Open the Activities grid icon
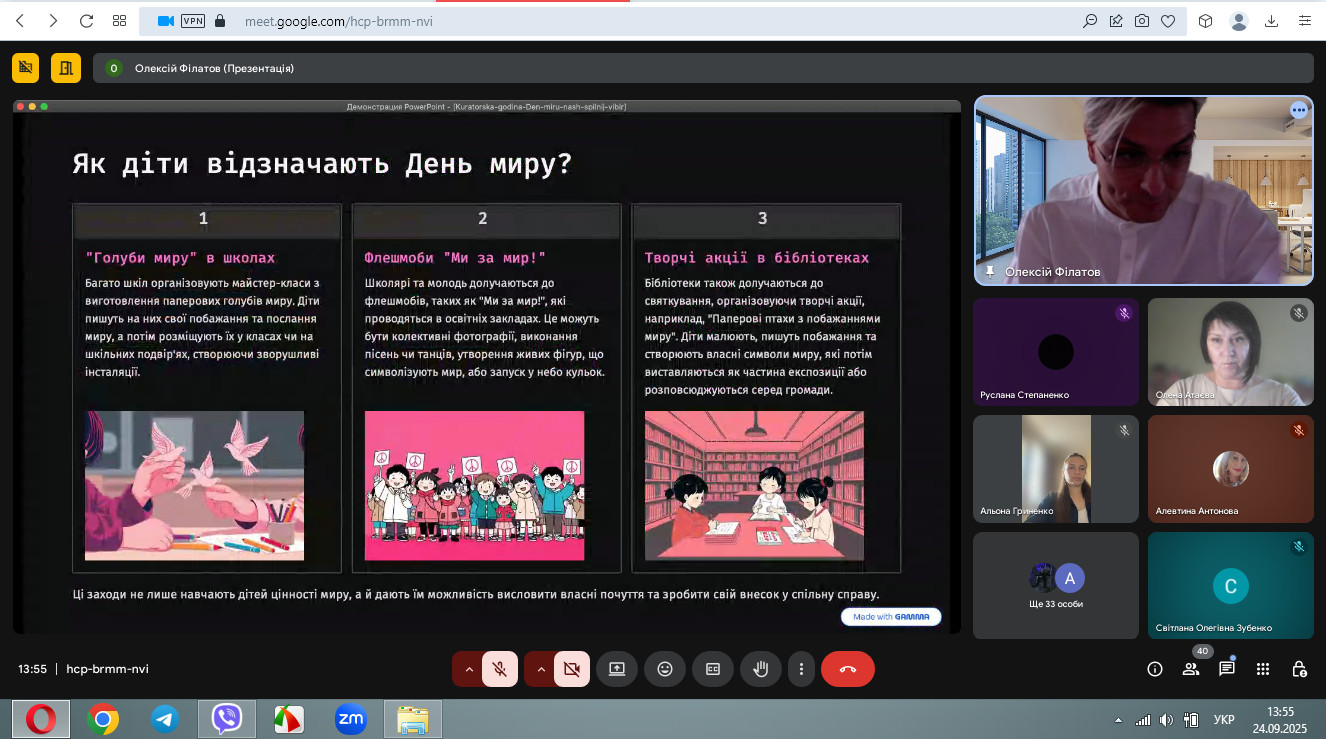Image resolution: width=1326 pixels, height=739 pixels. pos(1263,669)
